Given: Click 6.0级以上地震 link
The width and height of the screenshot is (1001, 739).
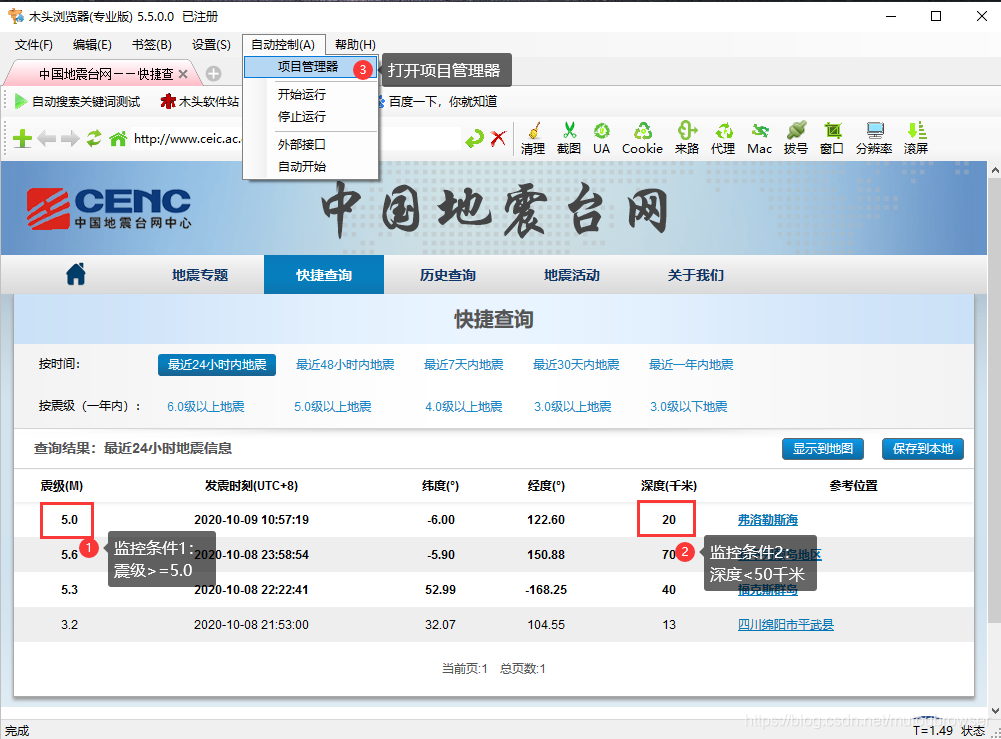Looking at the screenshot, I should click(206, 407).
